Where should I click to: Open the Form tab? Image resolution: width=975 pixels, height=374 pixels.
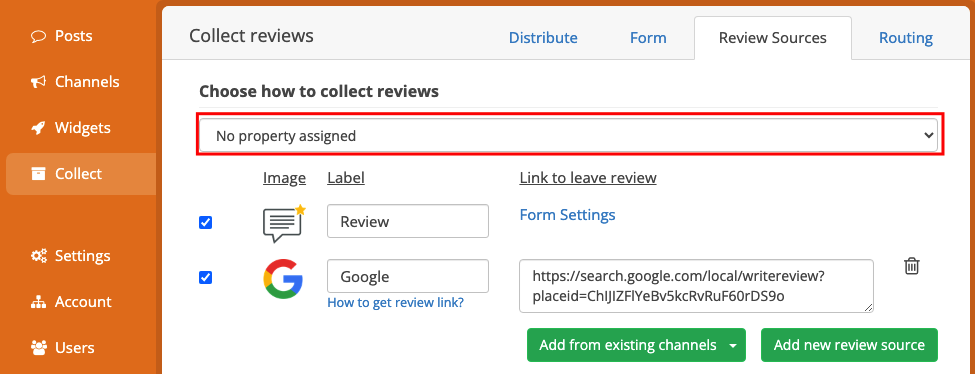coord(648,38)
